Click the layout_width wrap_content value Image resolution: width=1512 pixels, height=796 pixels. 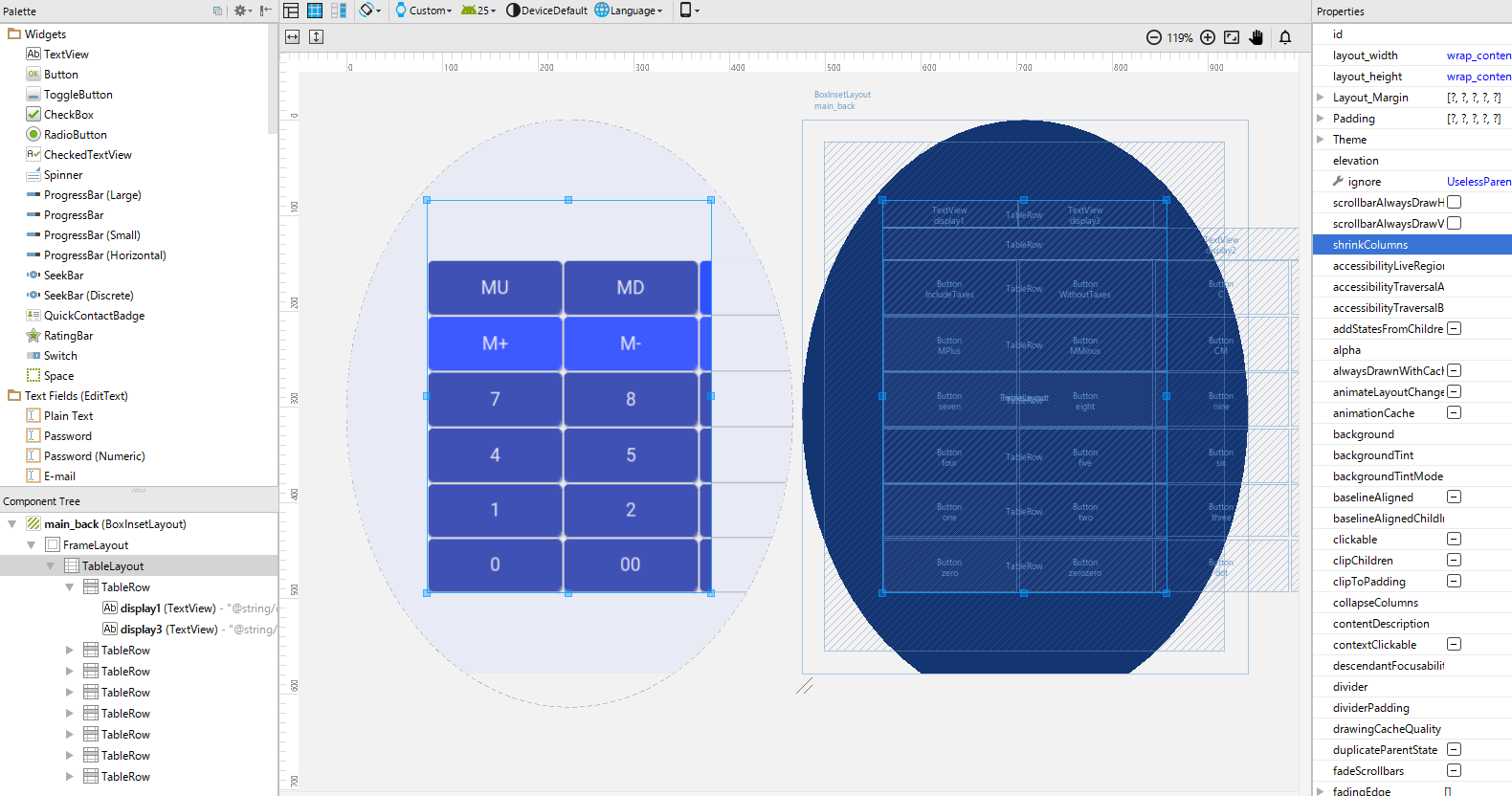click(1478, 55)
